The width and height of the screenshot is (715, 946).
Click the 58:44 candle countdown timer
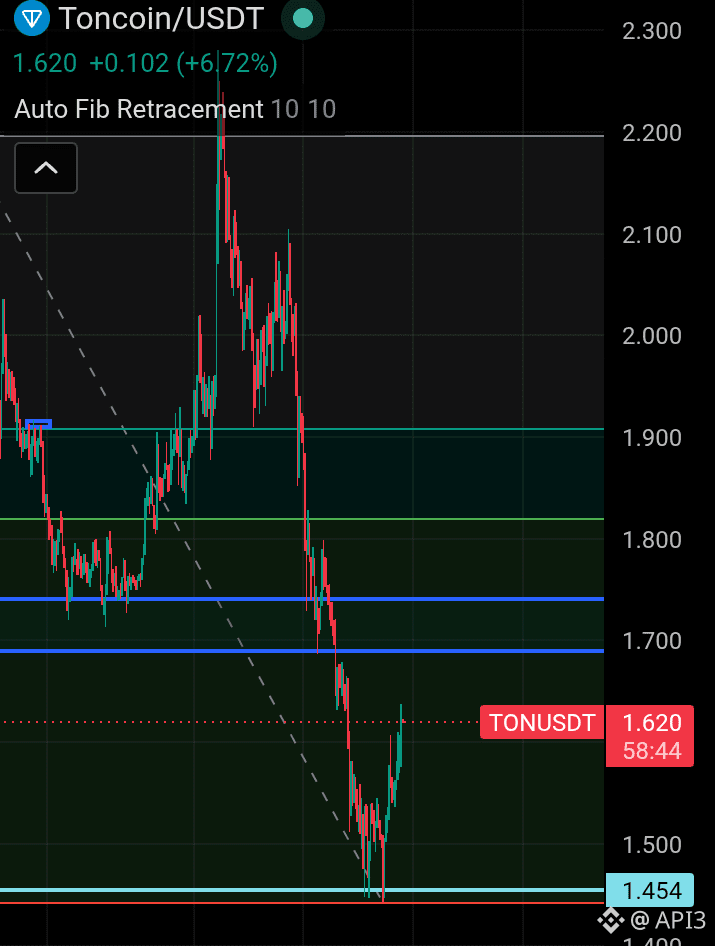coord(652,751)
